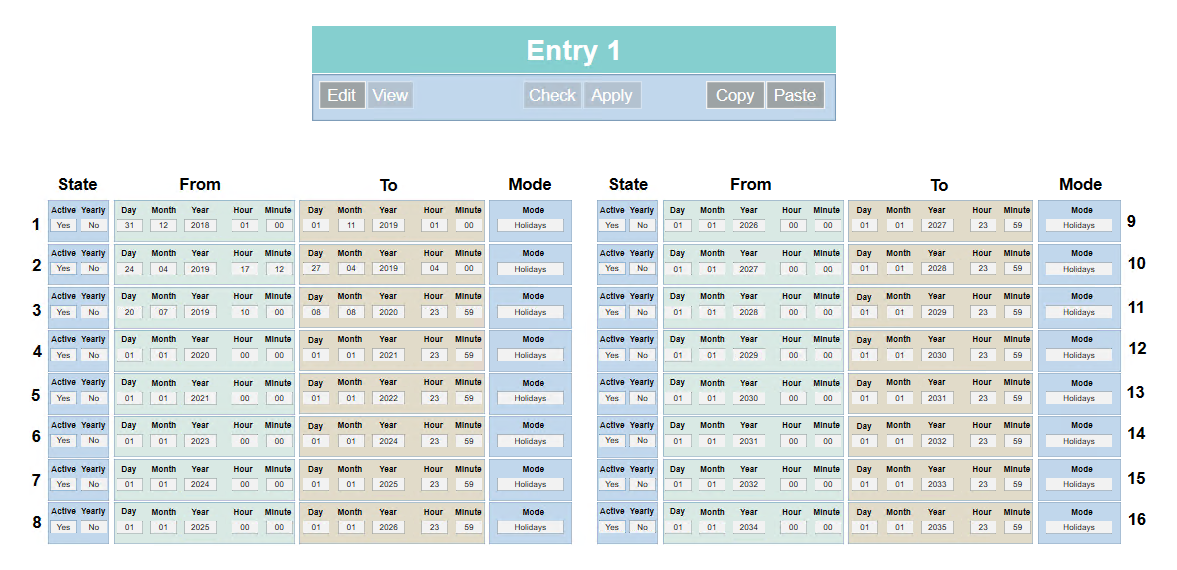1177x570 pixels.
Task: Toggle Yearly setting for row 16
Action: [x=642, y=528]
